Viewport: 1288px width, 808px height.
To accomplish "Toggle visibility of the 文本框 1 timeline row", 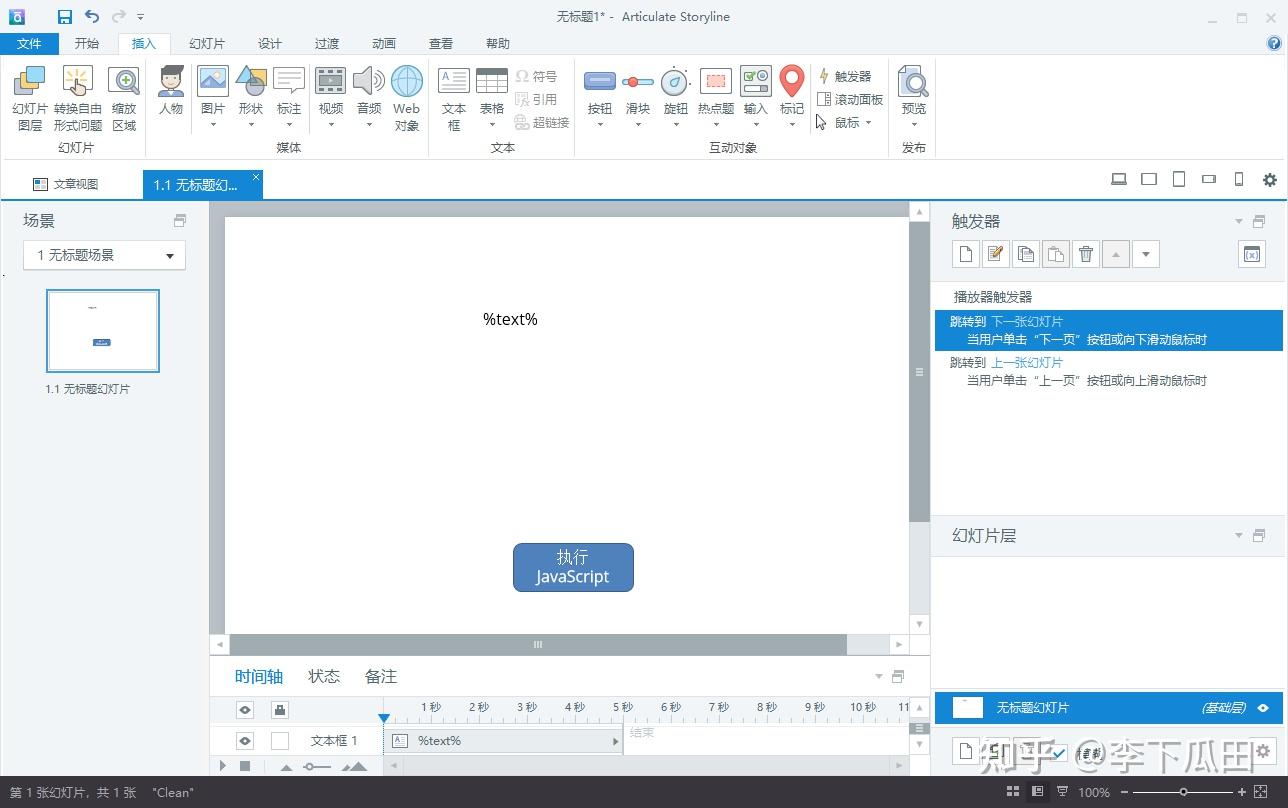I will 245,741.
